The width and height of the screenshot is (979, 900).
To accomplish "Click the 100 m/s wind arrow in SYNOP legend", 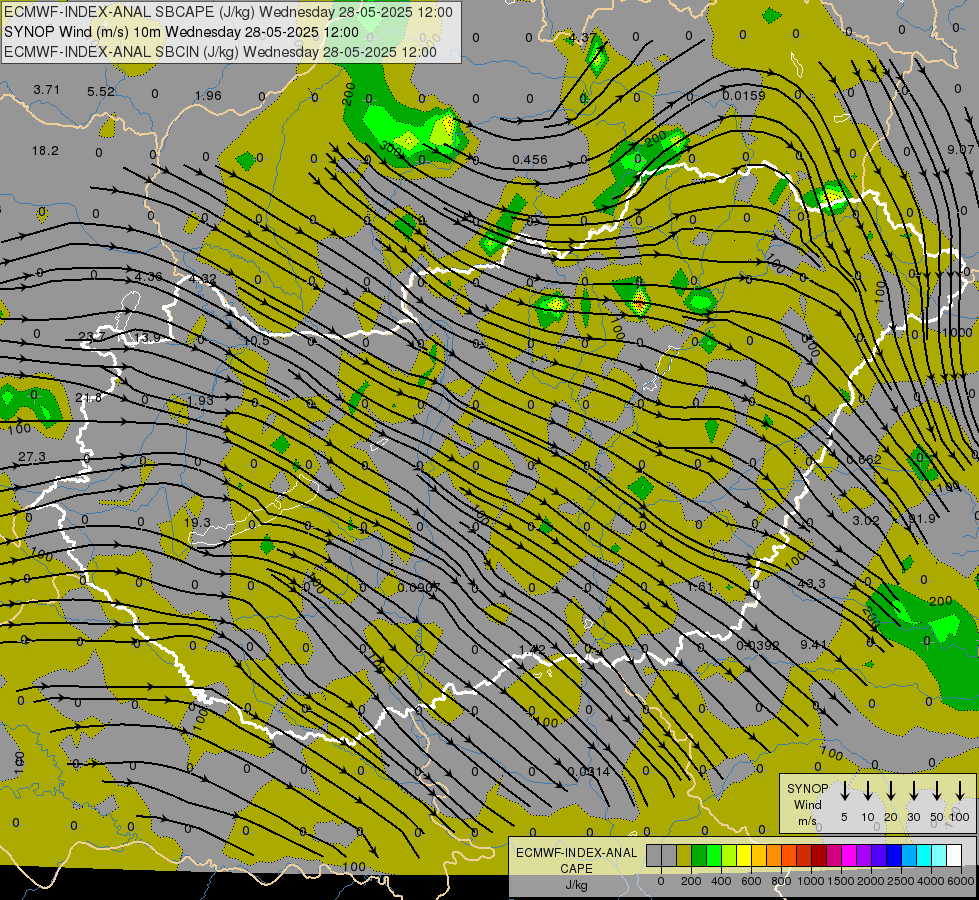I will (960, 791).
